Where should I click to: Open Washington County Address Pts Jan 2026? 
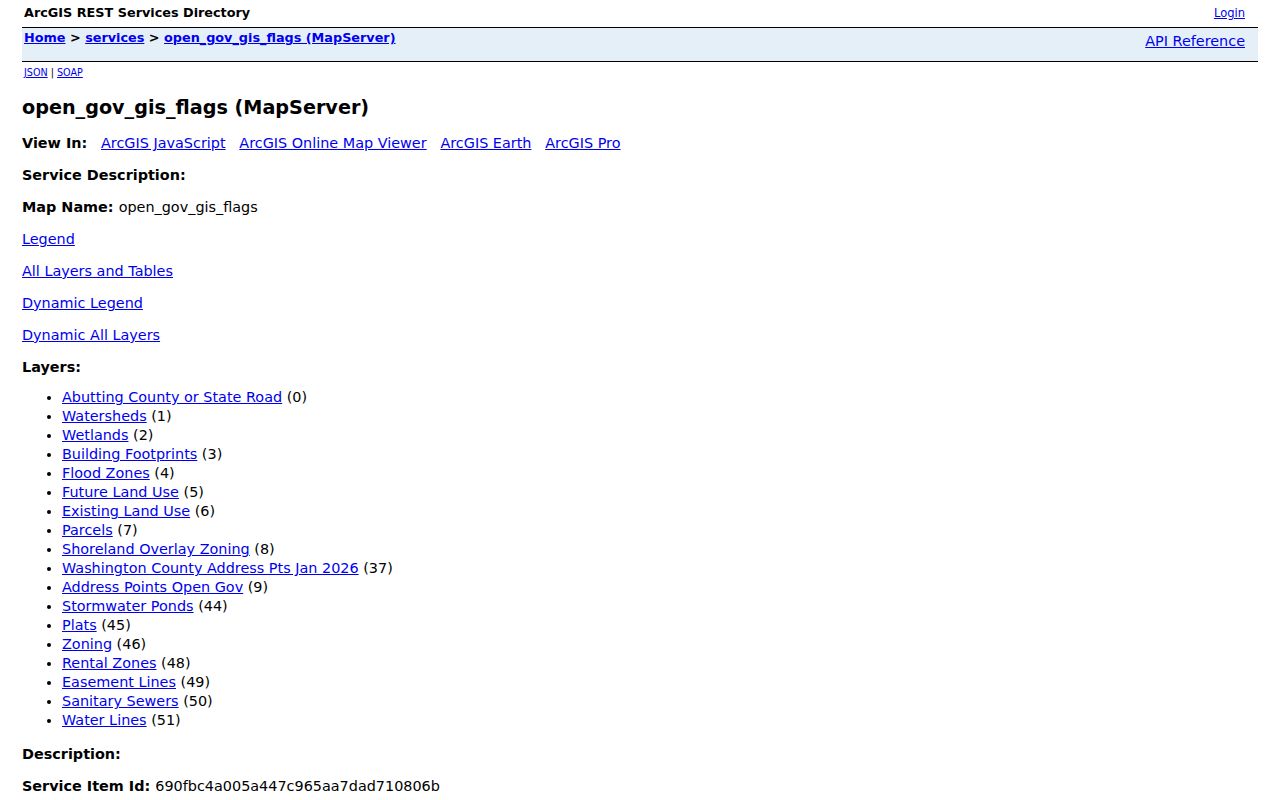pyautogui.click(x=210, y=568)
